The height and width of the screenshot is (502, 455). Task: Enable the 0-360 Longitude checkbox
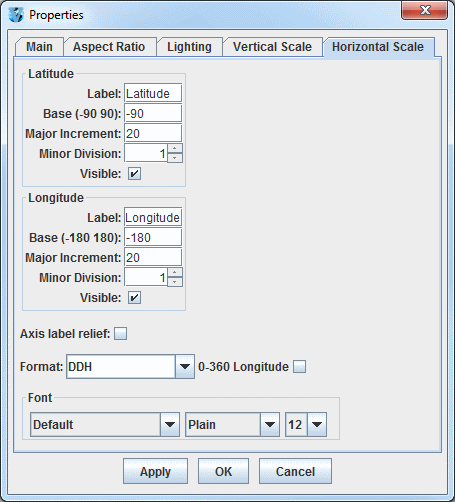pos(299,367)
